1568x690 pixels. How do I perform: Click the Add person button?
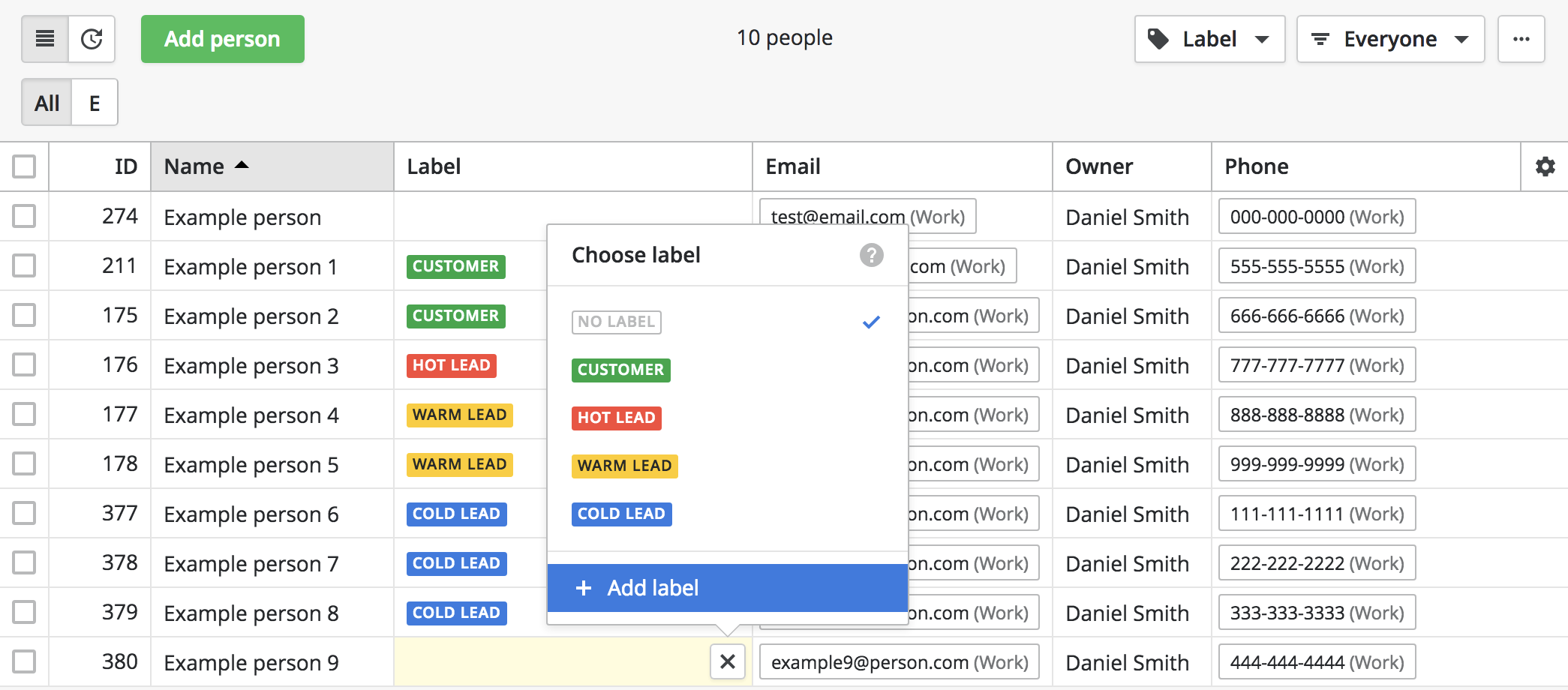click(222, 39)
